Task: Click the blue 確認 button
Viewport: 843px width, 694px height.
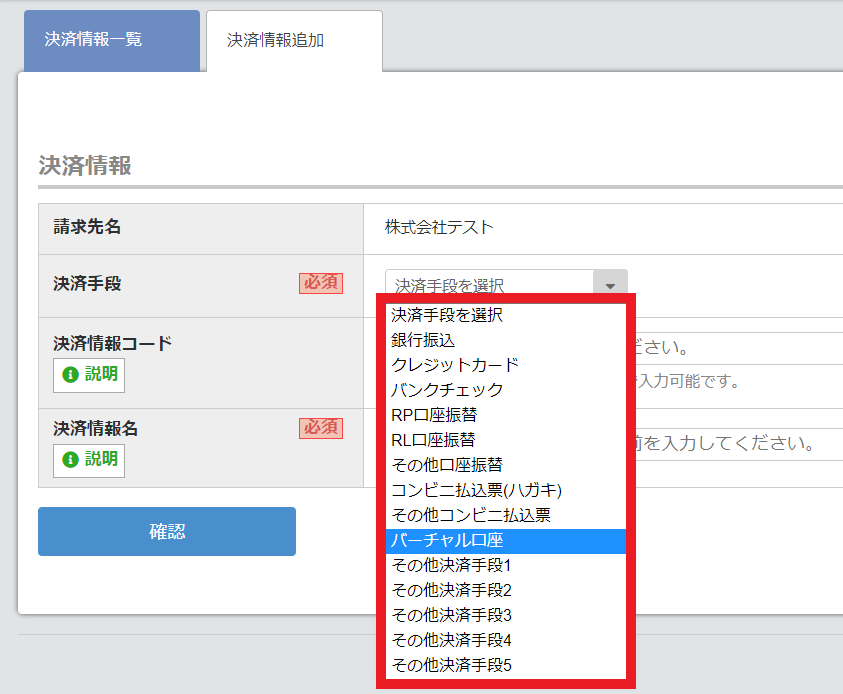Action: click(167, 531)
